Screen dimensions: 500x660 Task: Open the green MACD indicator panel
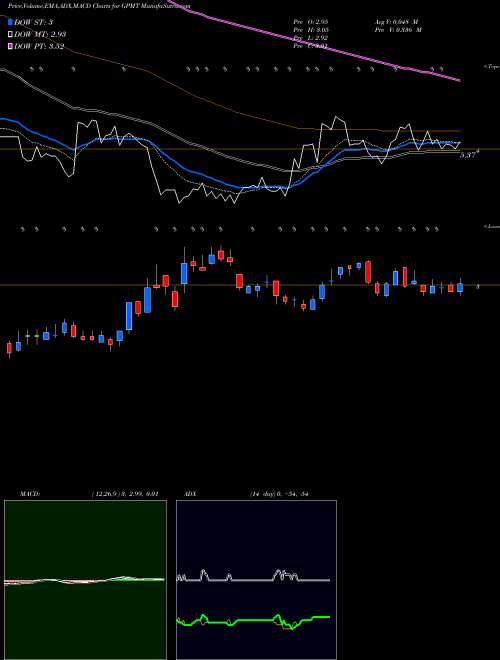tap(85, 580)
